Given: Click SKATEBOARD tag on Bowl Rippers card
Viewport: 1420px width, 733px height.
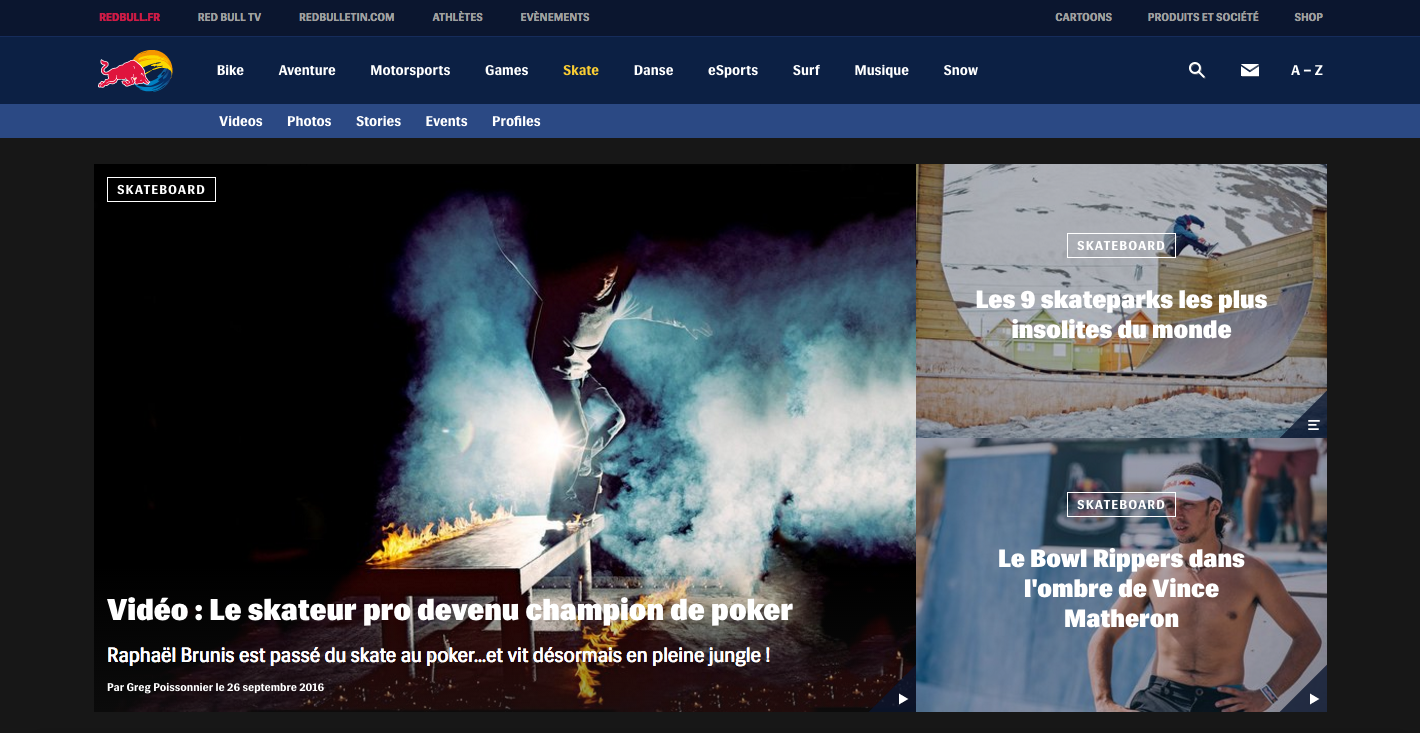Looking at the screenshot, I should pos(1121,504).
